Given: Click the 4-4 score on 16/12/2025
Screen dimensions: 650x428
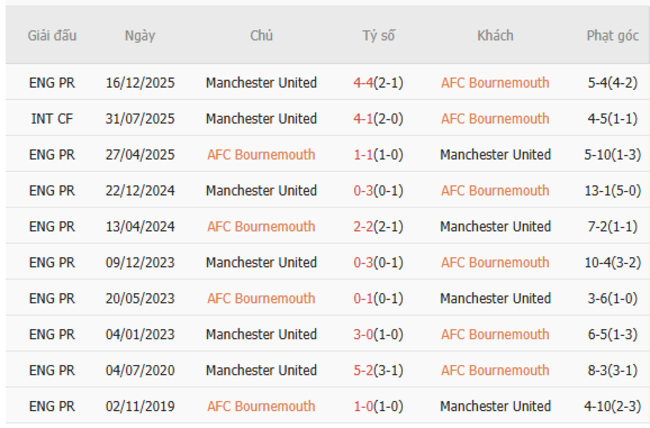Looking at the screenshot, I should (x=364, y=83).
